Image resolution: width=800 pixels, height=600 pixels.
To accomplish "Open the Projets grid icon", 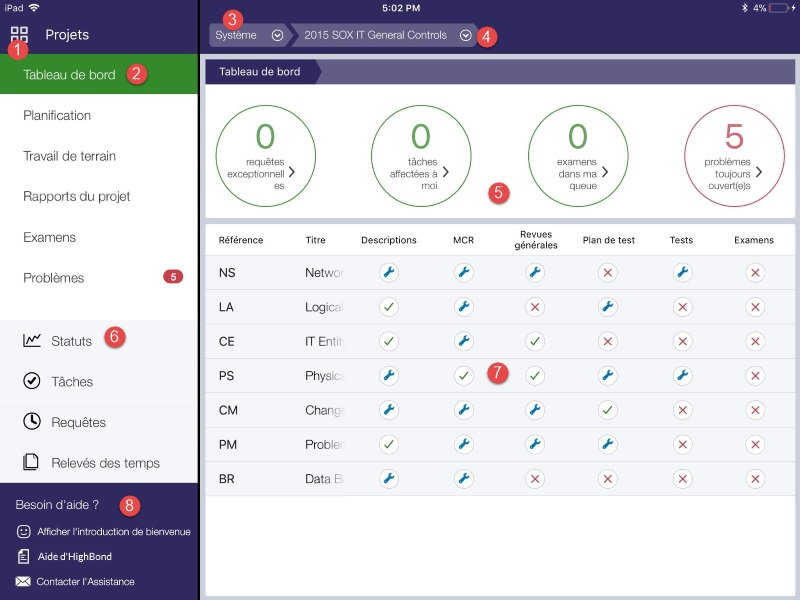I will coord(19,34).
